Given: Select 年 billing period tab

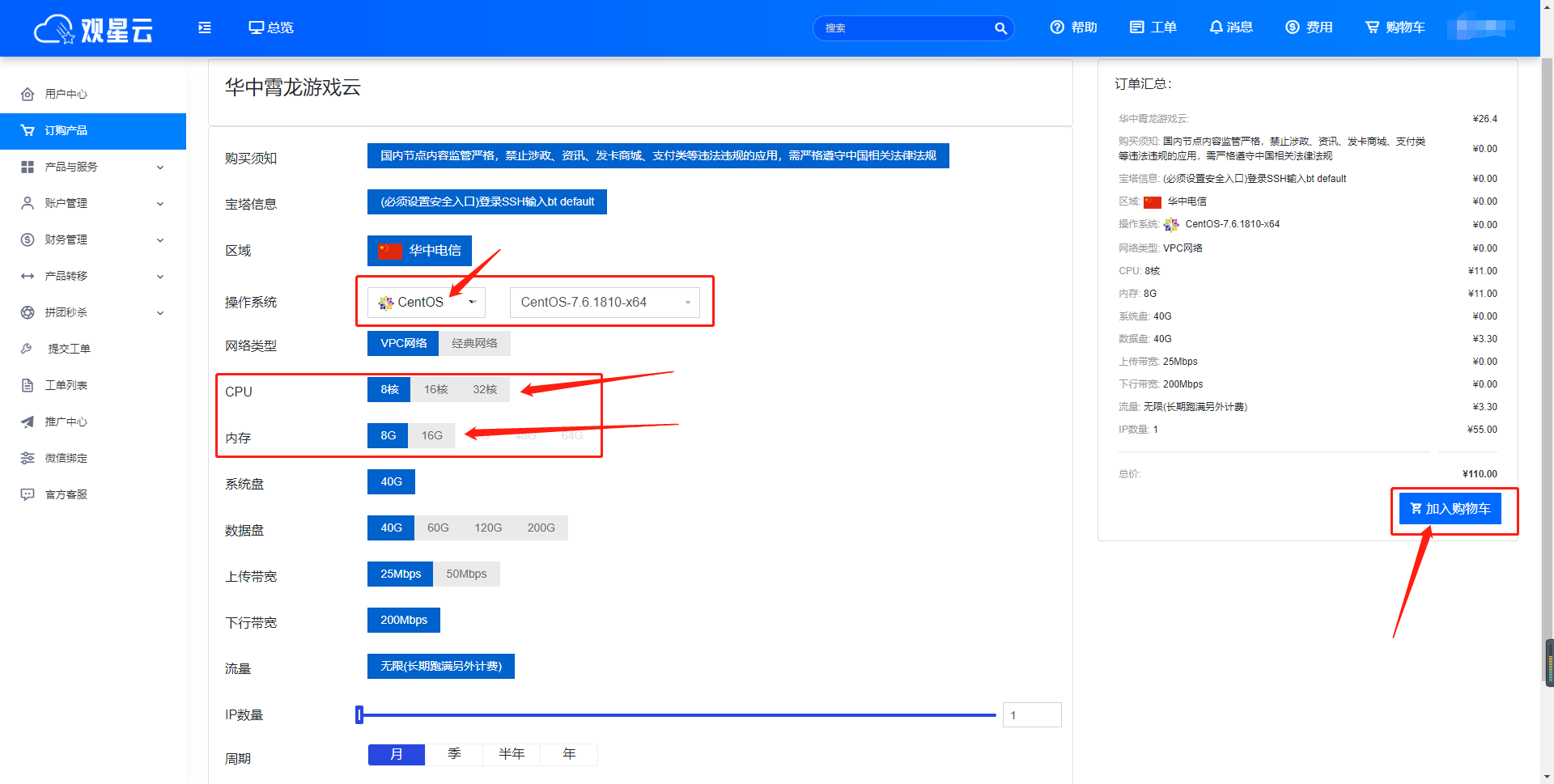Looking at the screenshot, I should (569, 754).
